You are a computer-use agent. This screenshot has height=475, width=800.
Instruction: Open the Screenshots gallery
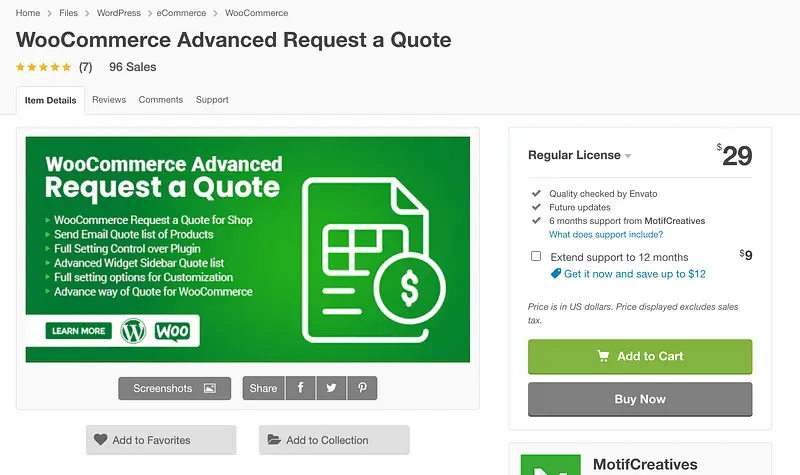coord(174,388)
